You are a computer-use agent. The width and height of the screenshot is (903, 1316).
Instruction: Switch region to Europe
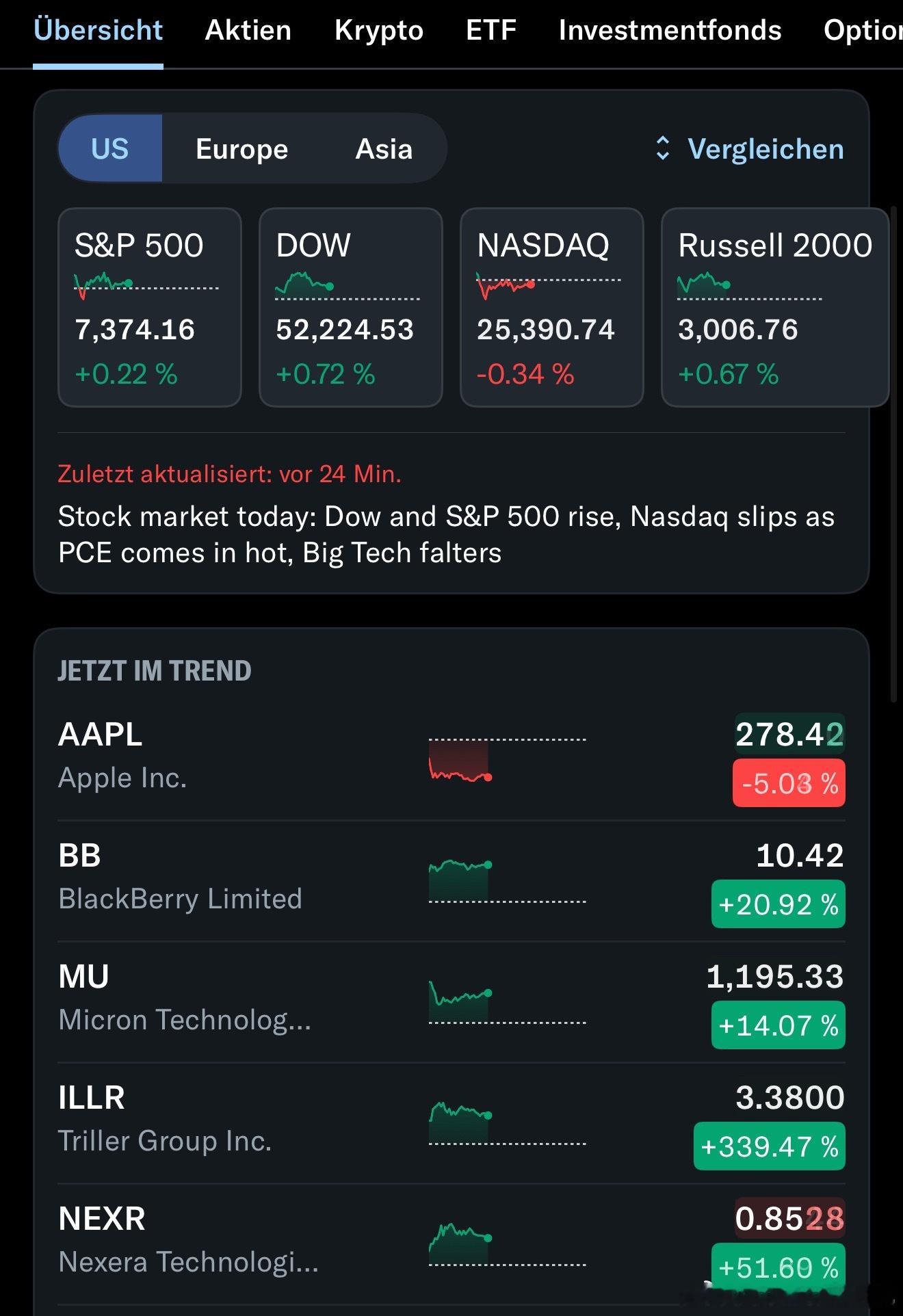(241, 148)
